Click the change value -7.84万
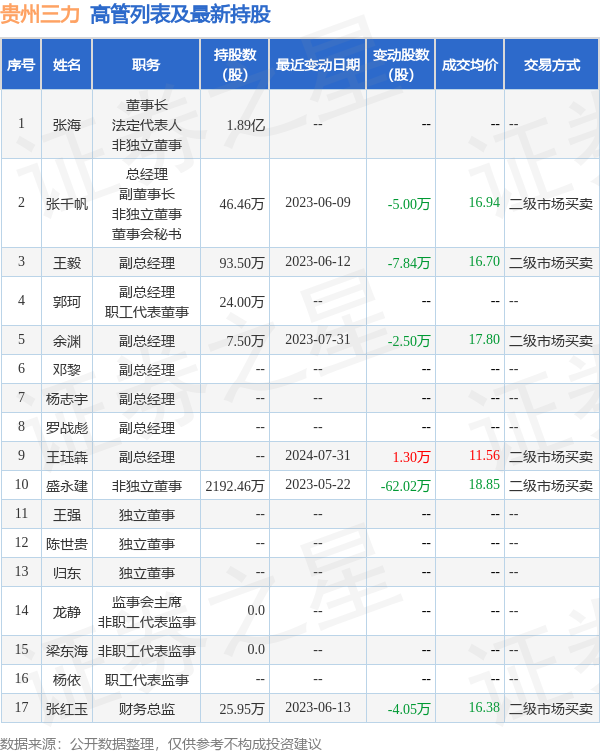Viewport: 600px width, 753px height. click(409, 263)
